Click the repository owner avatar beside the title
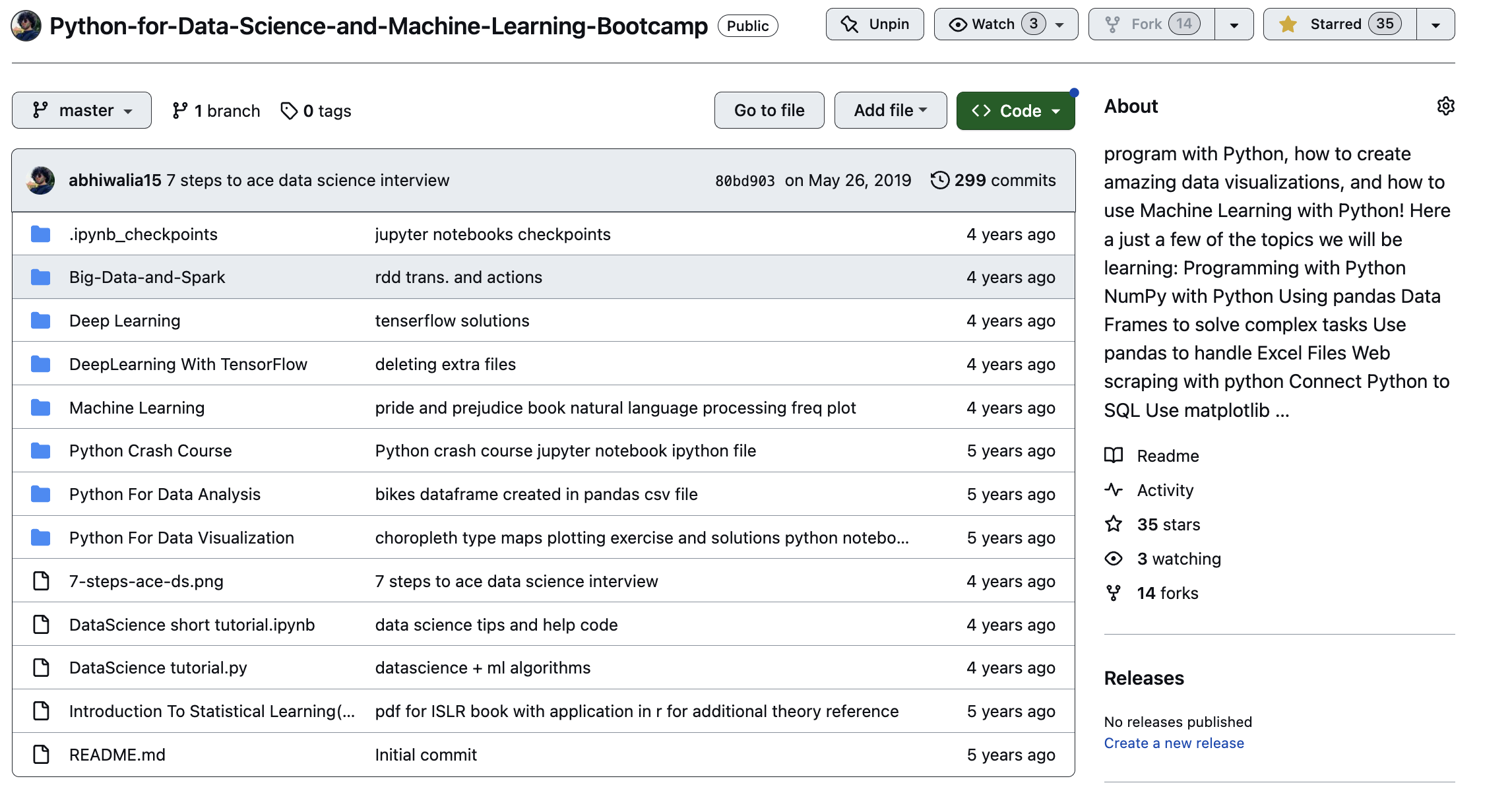Screen dimensions: 1512x785 26,26
